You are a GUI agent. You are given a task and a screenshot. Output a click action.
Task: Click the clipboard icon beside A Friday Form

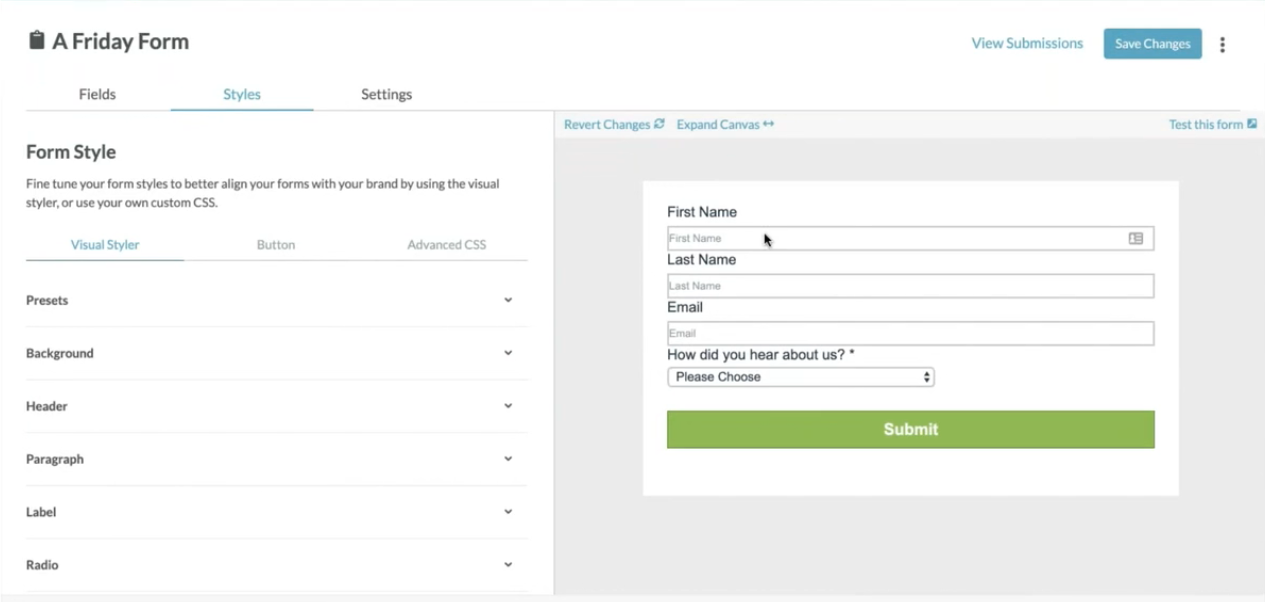[x=37, y=41]
